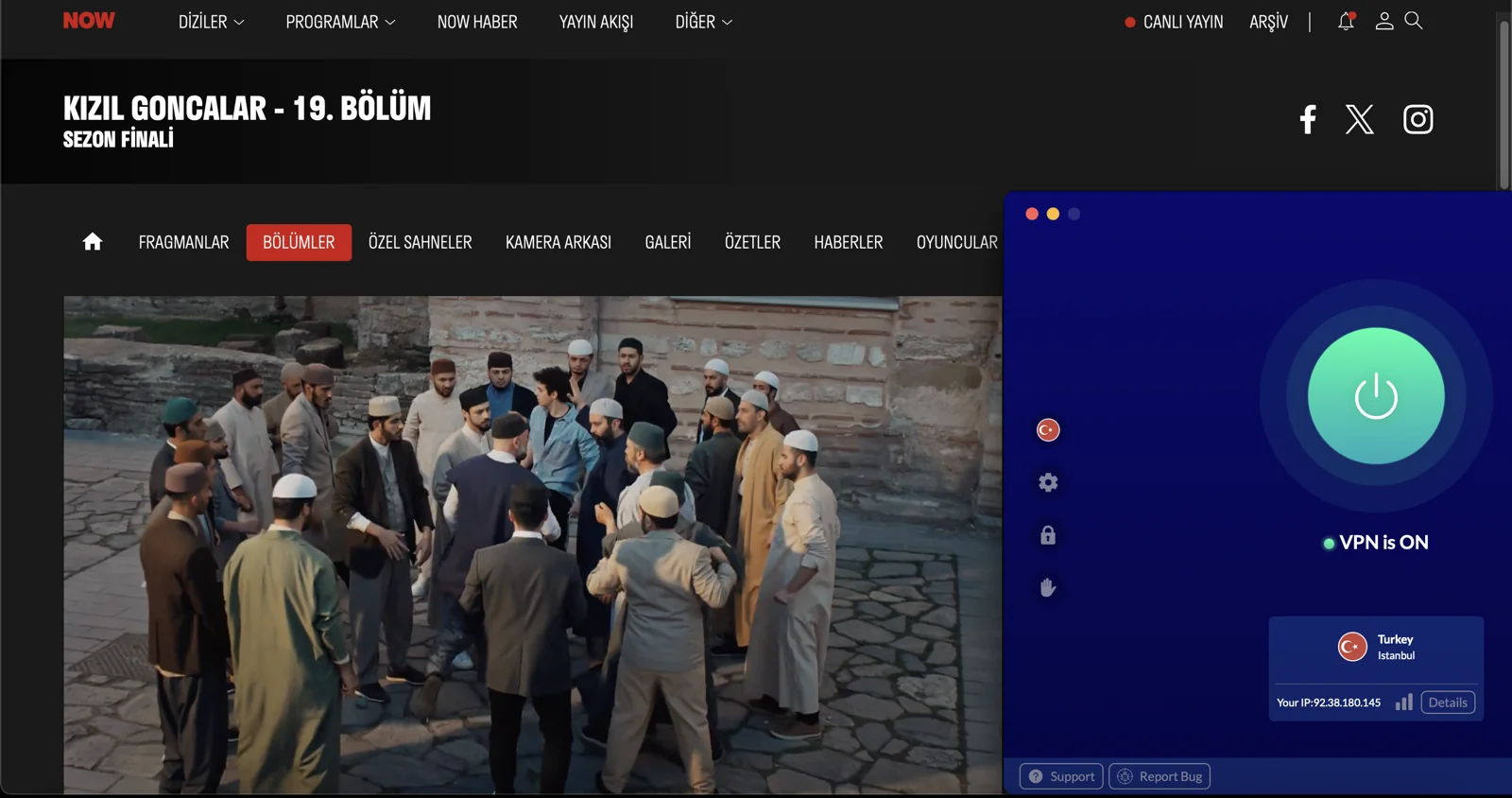This screenshot has height=798, width=1512.
Task: Click the Turkey Istanbul location text
Action: click(1396, 647)
